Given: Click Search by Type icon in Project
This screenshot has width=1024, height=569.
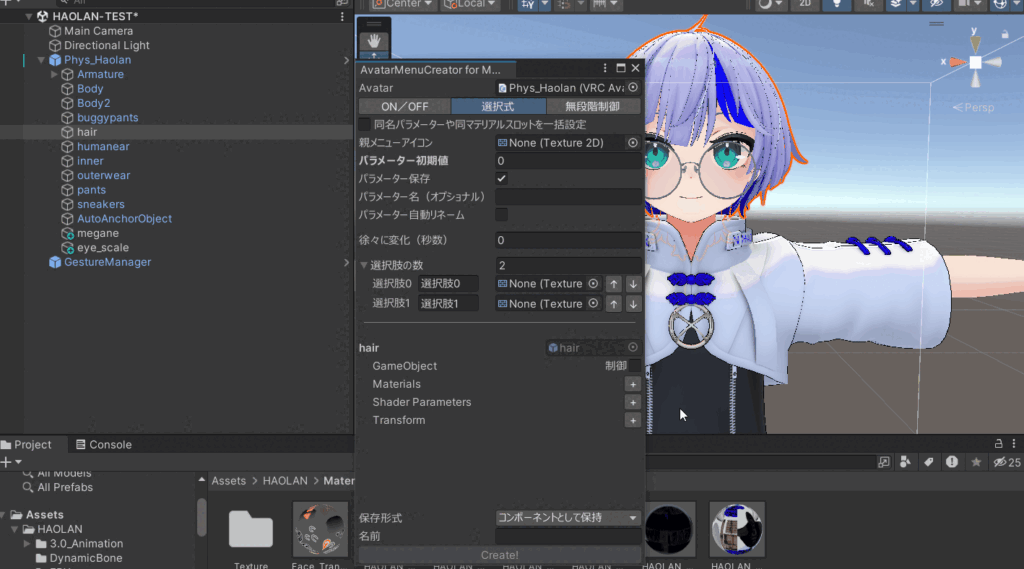Looking at the screenshot, I should [905, 462].
